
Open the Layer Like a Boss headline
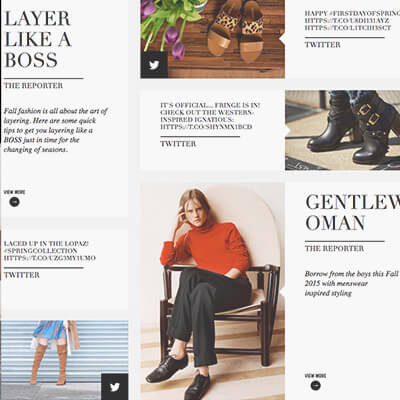point(38,39)
